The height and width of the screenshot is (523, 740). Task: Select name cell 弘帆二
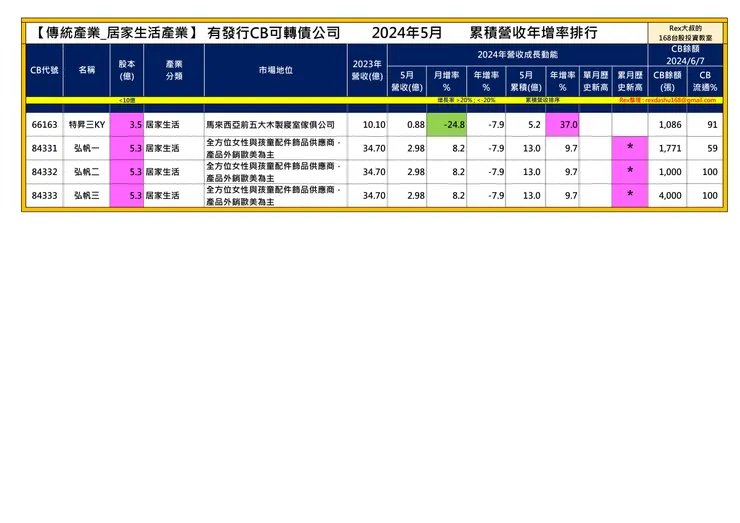(86, 172)
